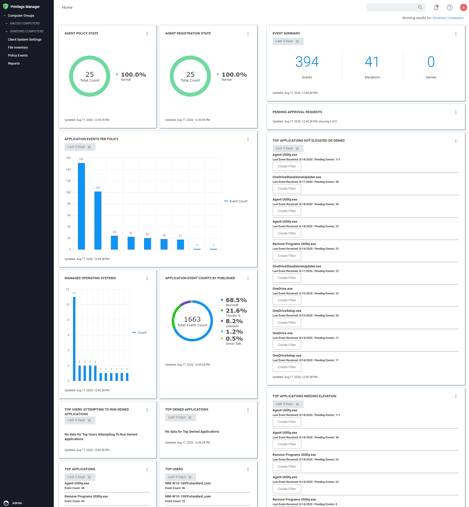
Task: Open Application Events Per Policy options menu
Action: click(x=248, y=139)
